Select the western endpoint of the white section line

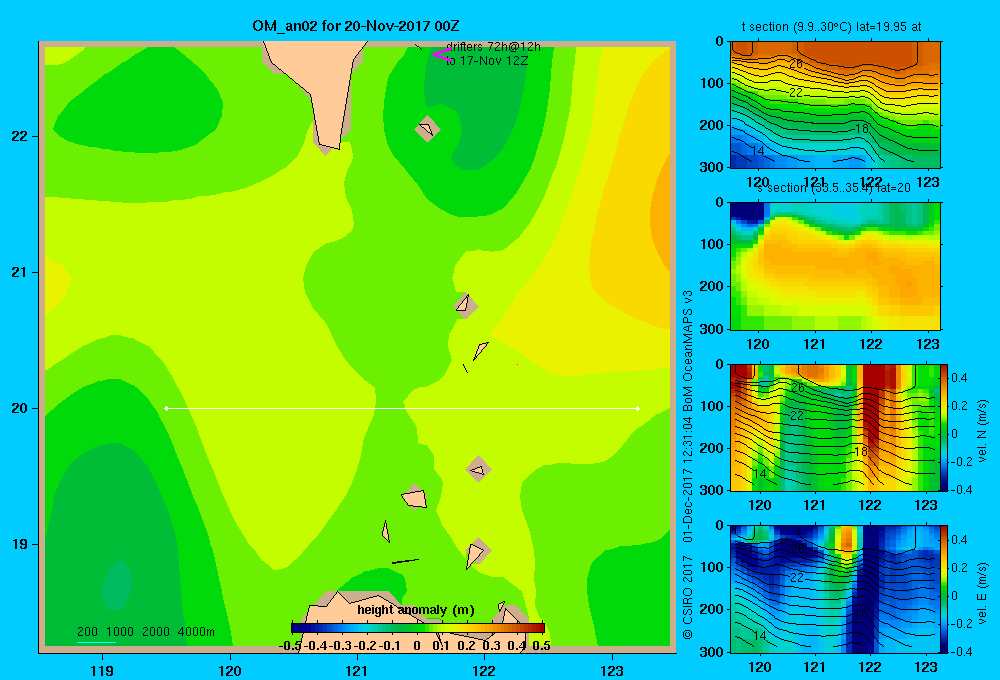[x=166, y=408]
